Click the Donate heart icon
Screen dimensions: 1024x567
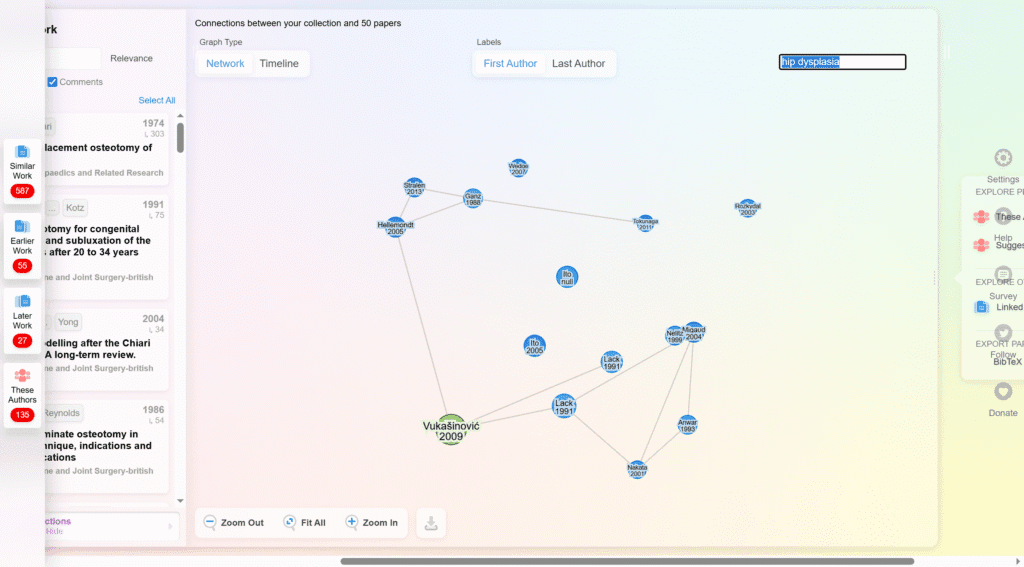click(1003, 392)
